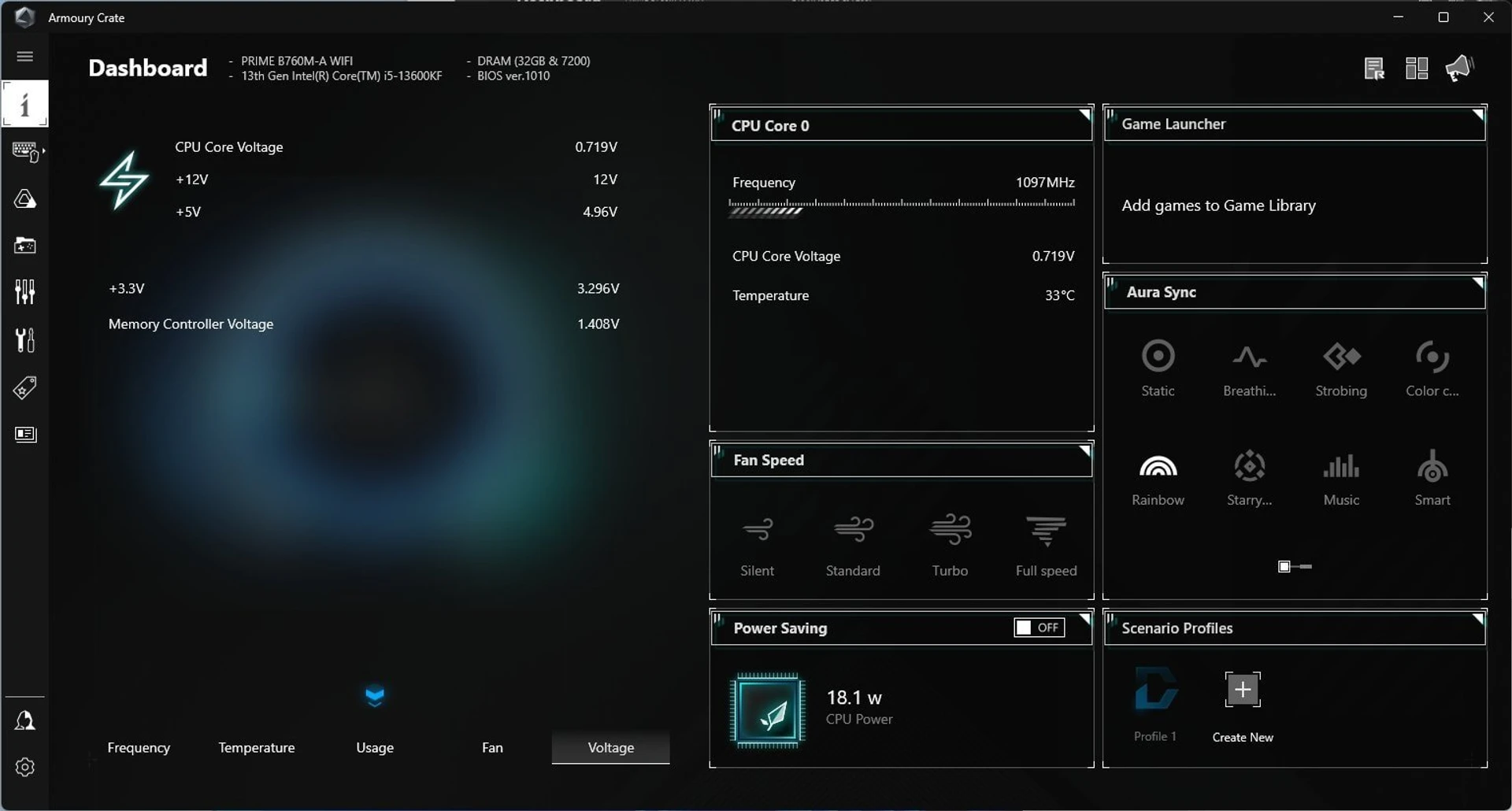Expand the CPU Core 0 panel corner arrow

1084,115
